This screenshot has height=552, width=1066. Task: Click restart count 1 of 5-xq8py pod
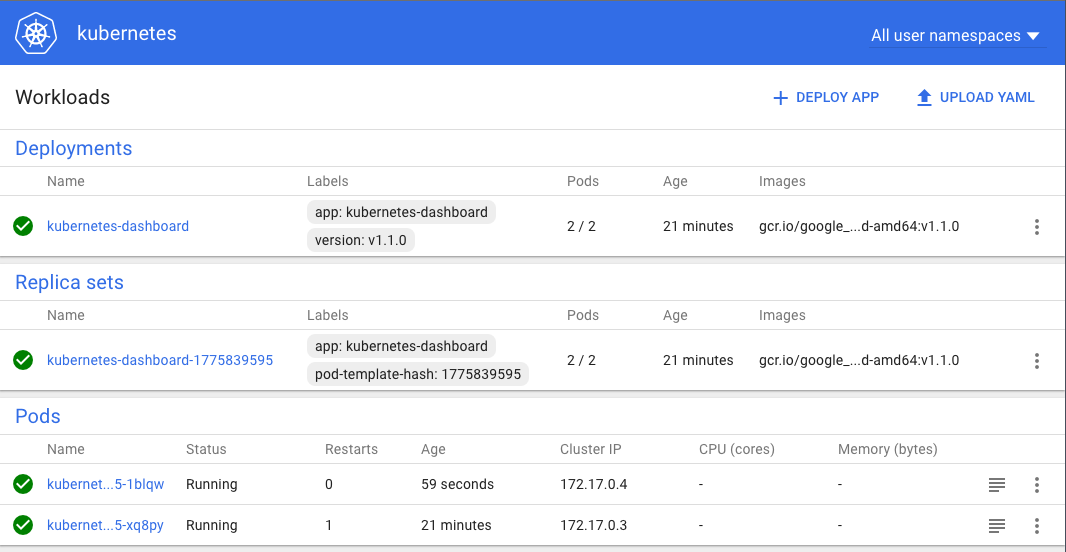click(x=328, y=525)
